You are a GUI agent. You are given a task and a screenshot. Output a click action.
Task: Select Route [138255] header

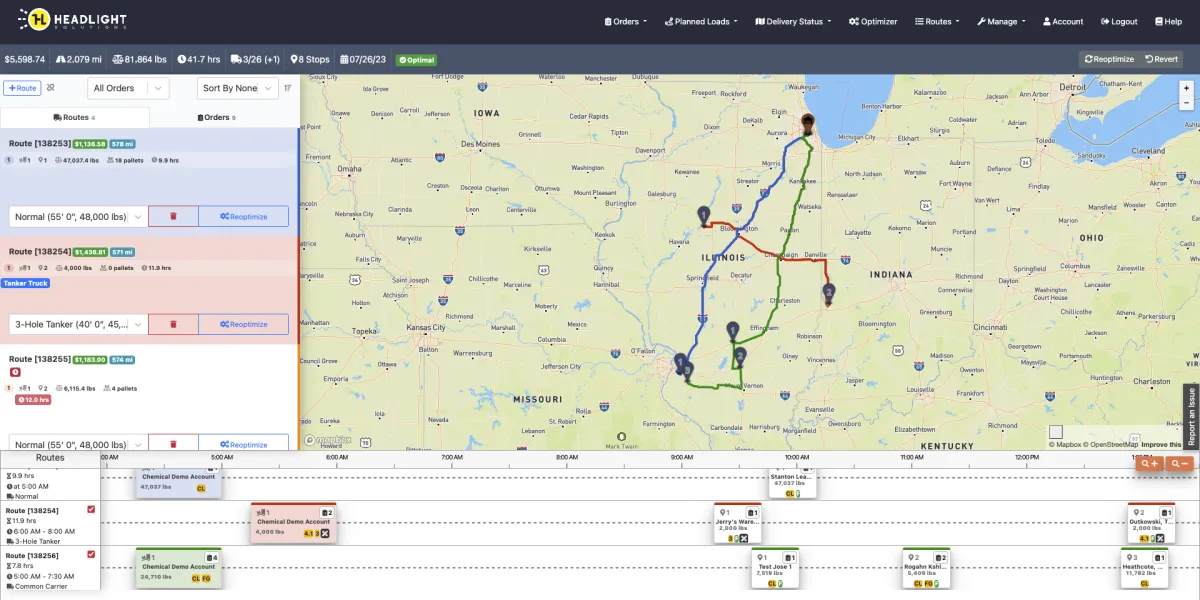pyautogui.click(x=40, y=359)
